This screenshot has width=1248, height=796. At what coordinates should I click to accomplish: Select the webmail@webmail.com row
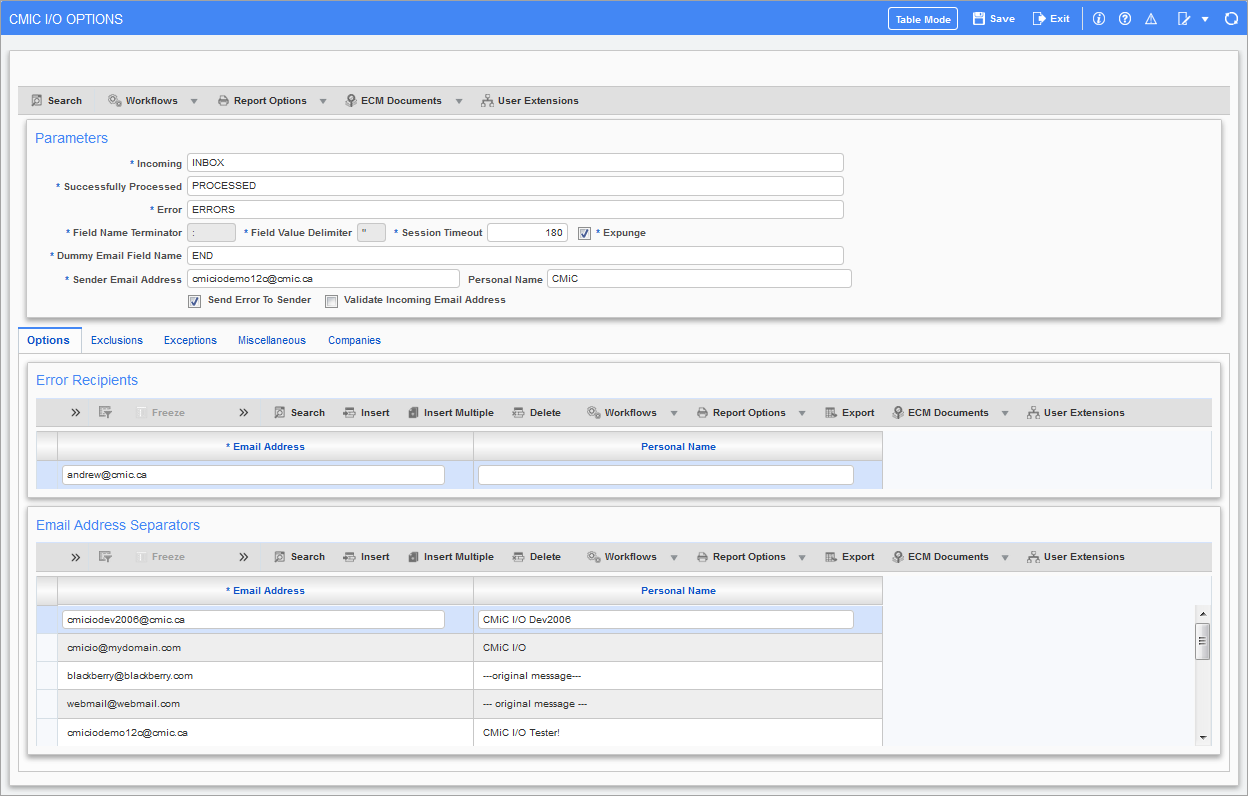[459, 704]
